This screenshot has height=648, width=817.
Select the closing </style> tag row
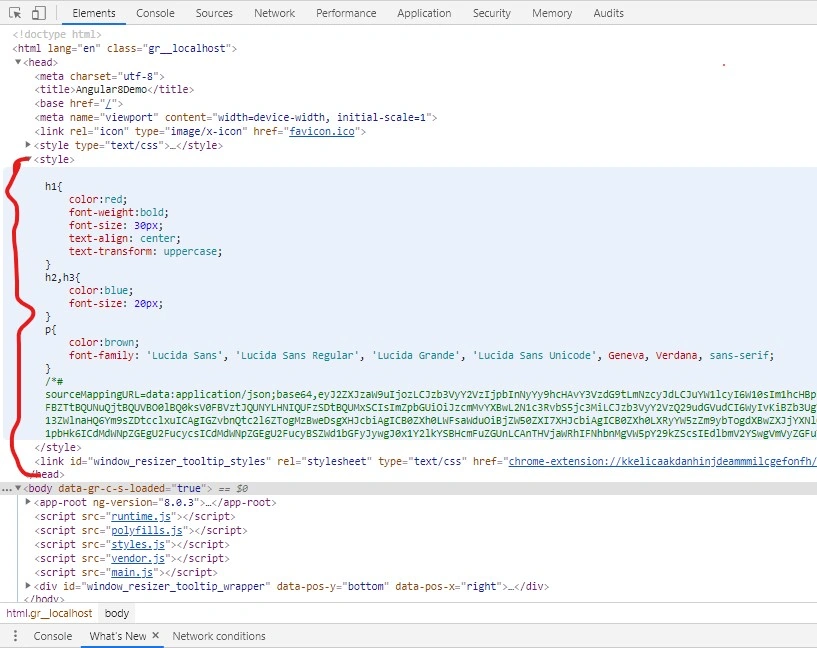(58, 447)
